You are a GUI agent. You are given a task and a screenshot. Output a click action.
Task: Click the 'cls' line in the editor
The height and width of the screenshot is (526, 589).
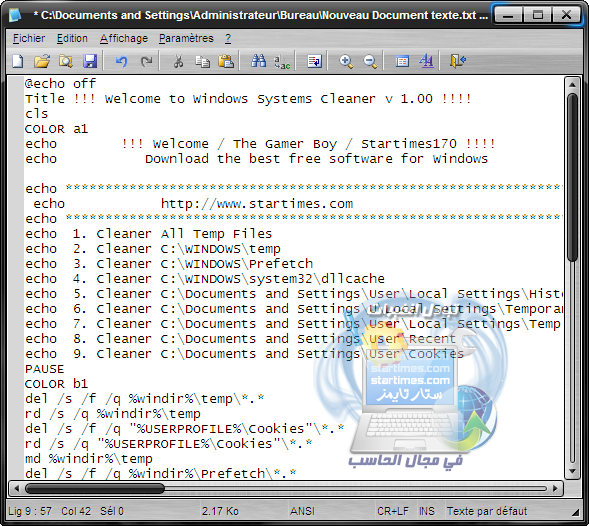pos(36,113)
